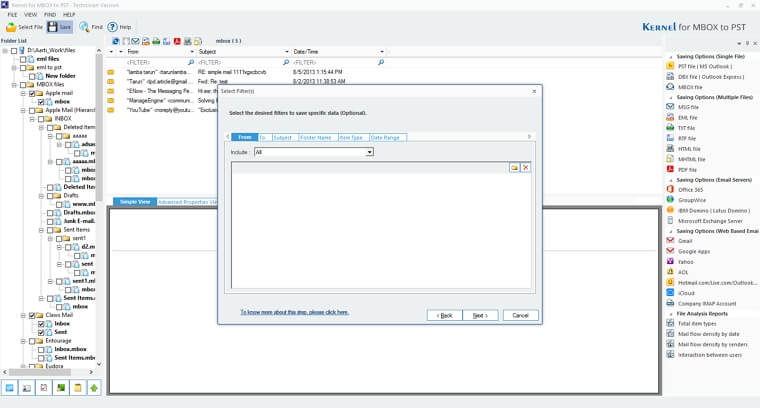The width and height of the screenshot is (760, 408).
Task: Check the eml files folder checkbox
Action: (23, 59)
